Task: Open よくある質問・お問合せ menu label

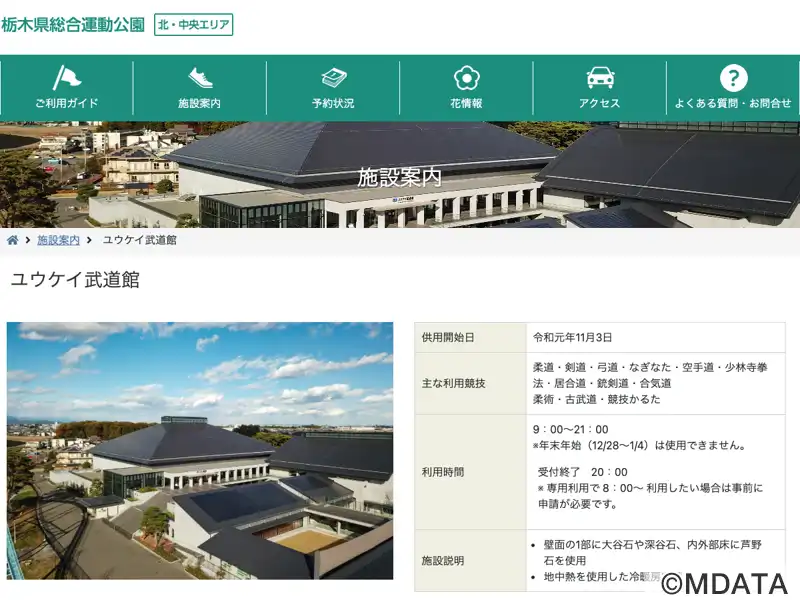Action: (x=733, y=103)
